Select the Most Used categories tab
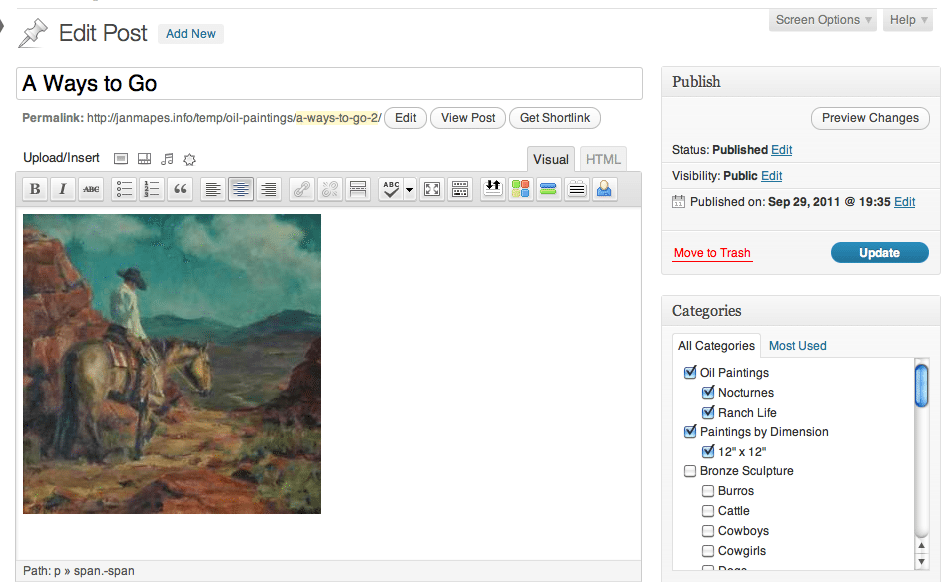Screen dimensions: 942x582 pyautogui.click(x=797, y=346)
